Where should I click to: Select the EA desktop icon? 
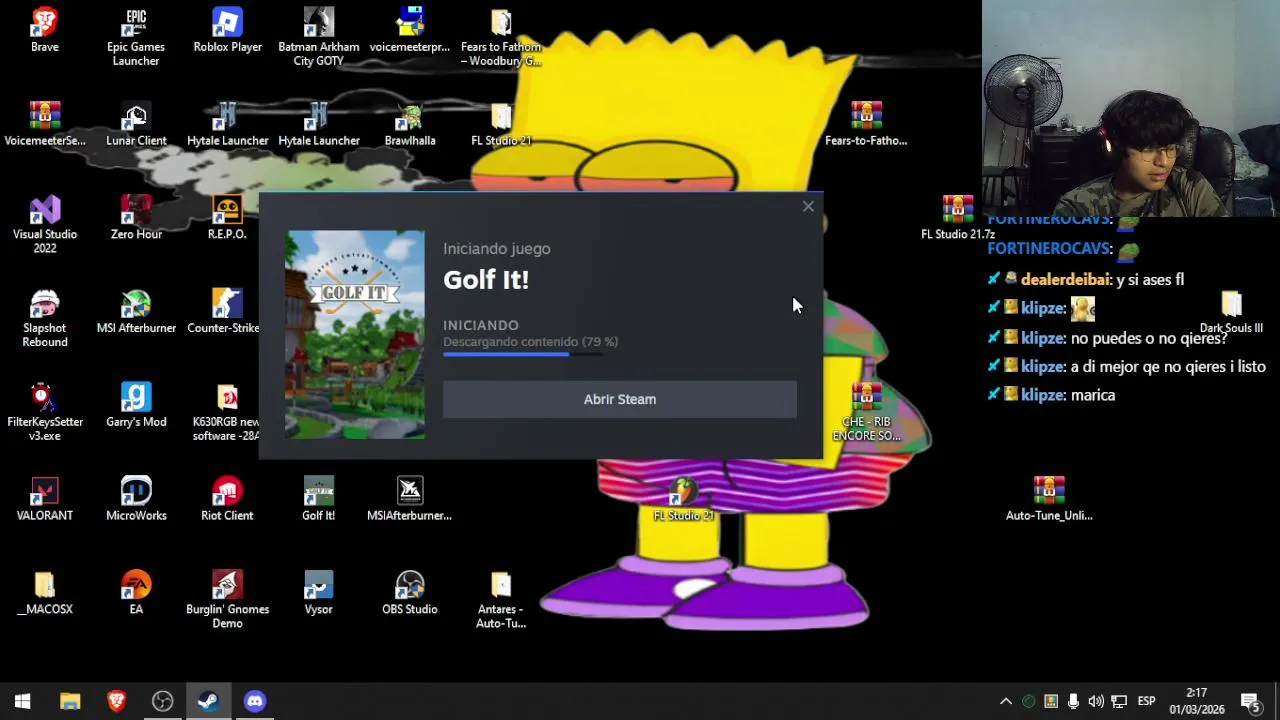(x=136, y=593)
